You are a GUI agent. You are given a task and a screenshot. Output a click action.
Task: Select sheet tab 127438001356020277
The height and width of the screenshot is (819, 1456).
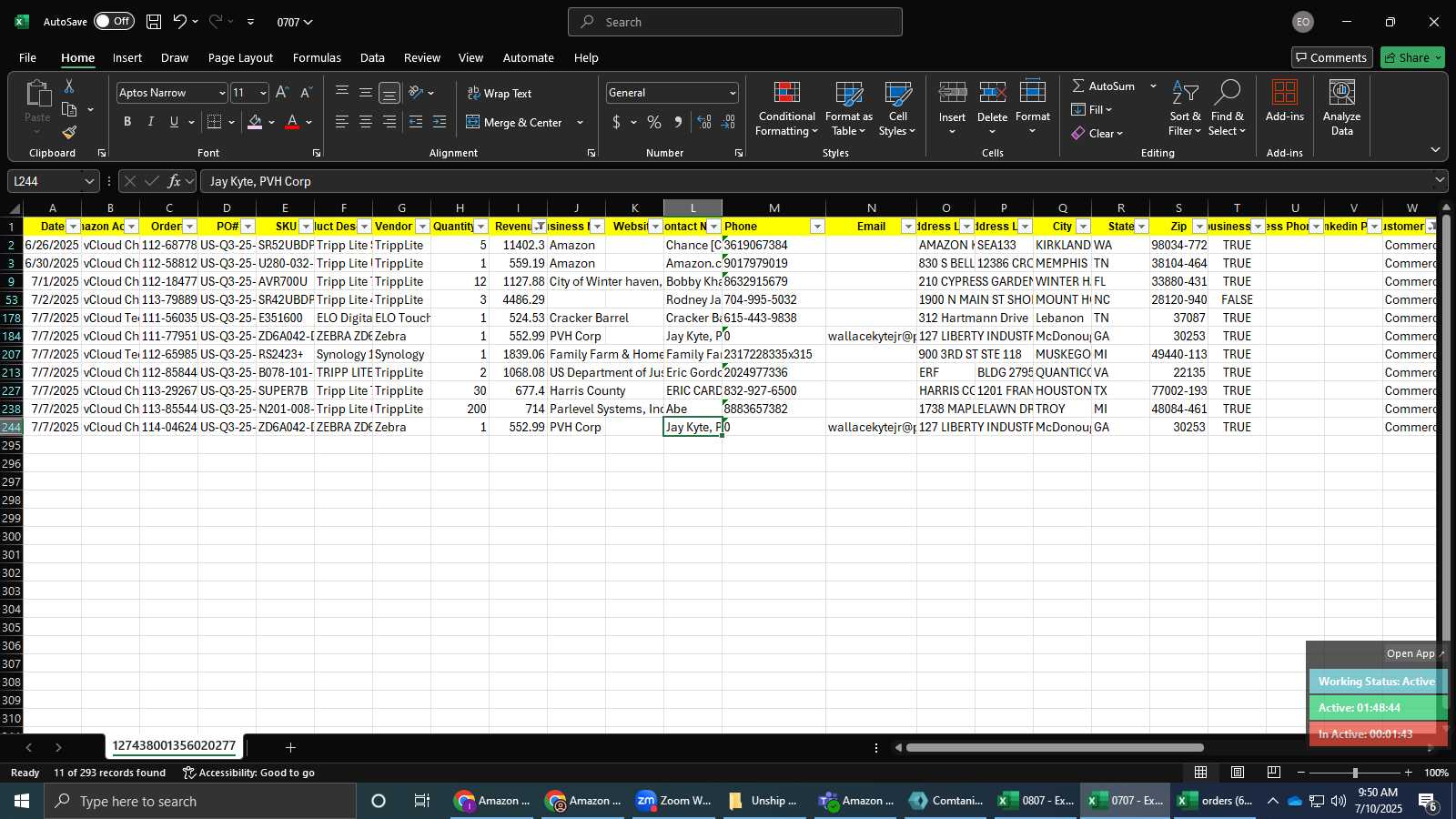[x=174, y=746]
